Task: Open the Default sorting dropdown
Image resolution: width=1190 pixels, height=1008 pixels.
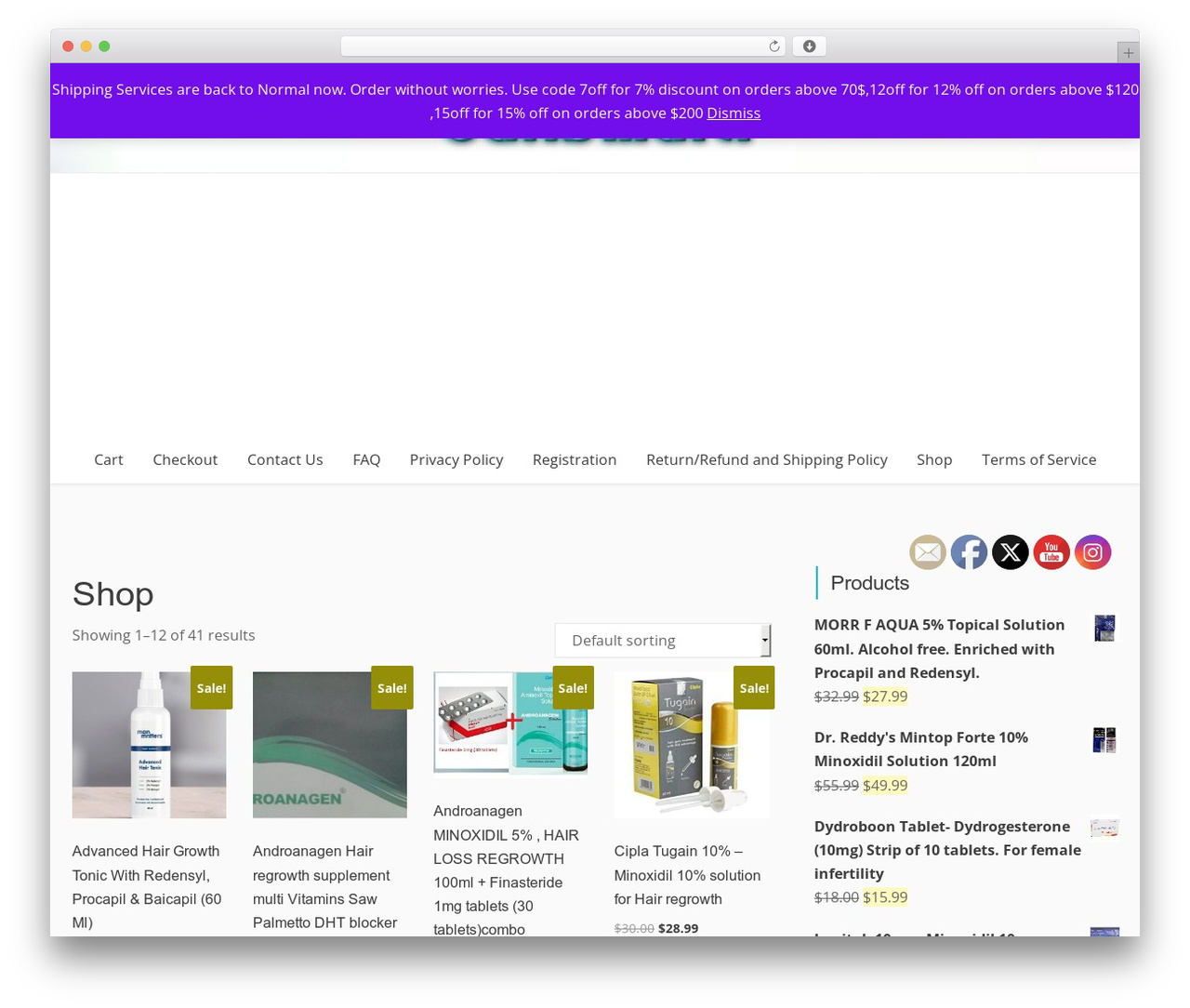Action: coord(663,641)
